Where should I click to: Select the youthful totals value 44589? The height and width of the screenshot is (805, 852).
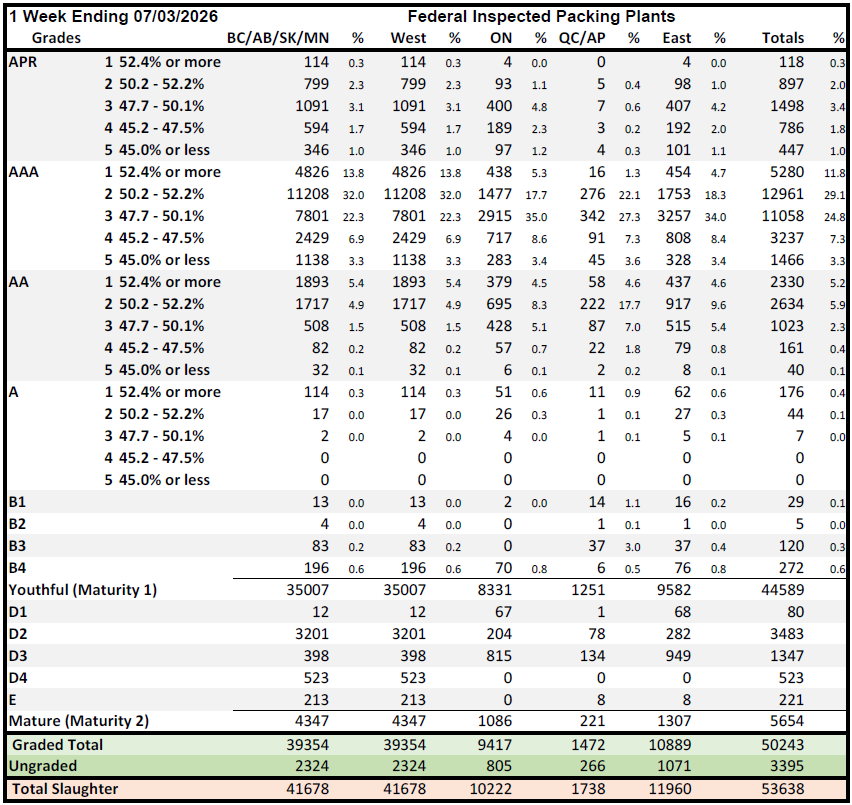[x=783, y=590]
